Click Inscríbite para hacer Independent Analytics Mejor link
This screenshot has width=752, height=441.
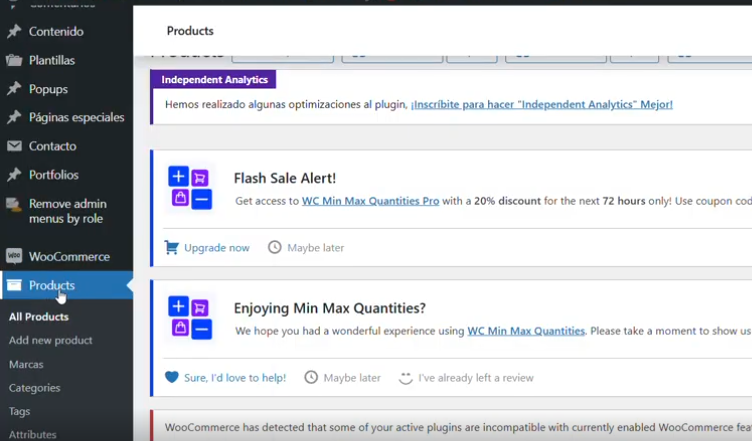tap(541, 104)
